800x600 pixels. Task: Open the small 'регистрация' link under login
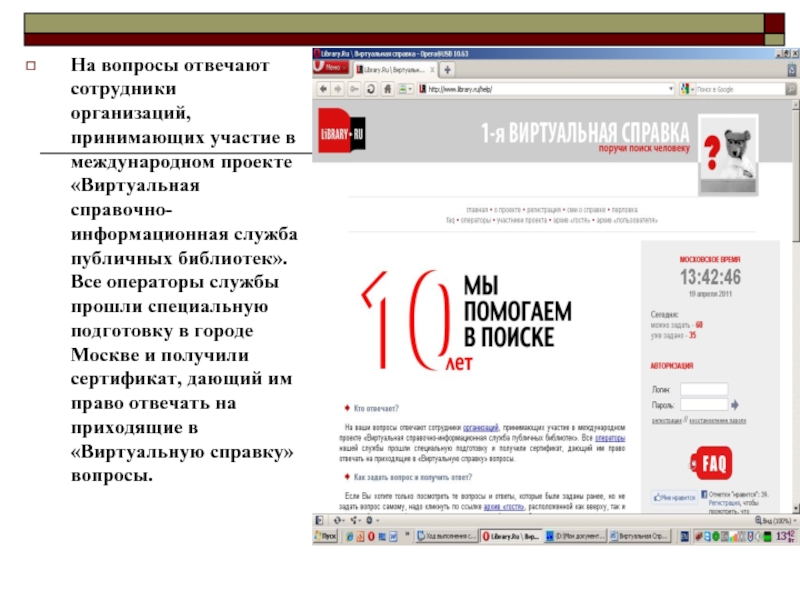tap(666, 420)
